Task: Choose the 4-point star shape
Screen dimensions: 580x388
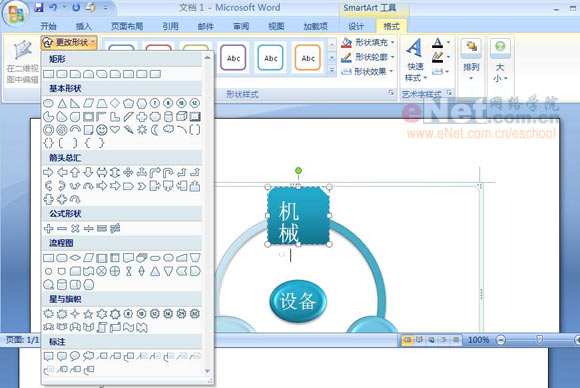Action: pos(75,314)
